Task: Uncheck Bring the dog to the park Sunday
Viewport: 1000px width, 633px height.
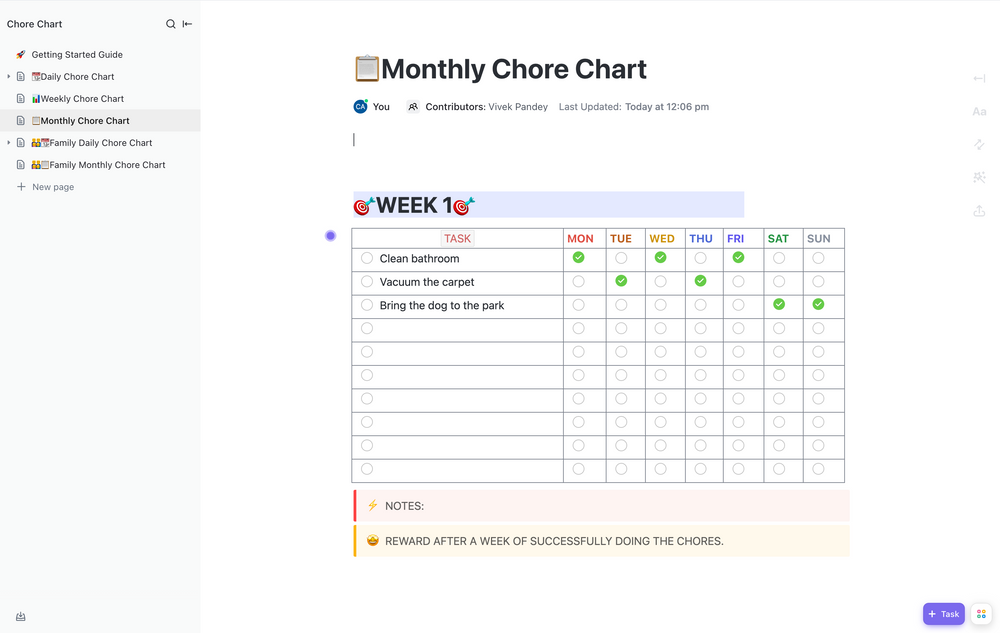Action: tap(817, 305)
